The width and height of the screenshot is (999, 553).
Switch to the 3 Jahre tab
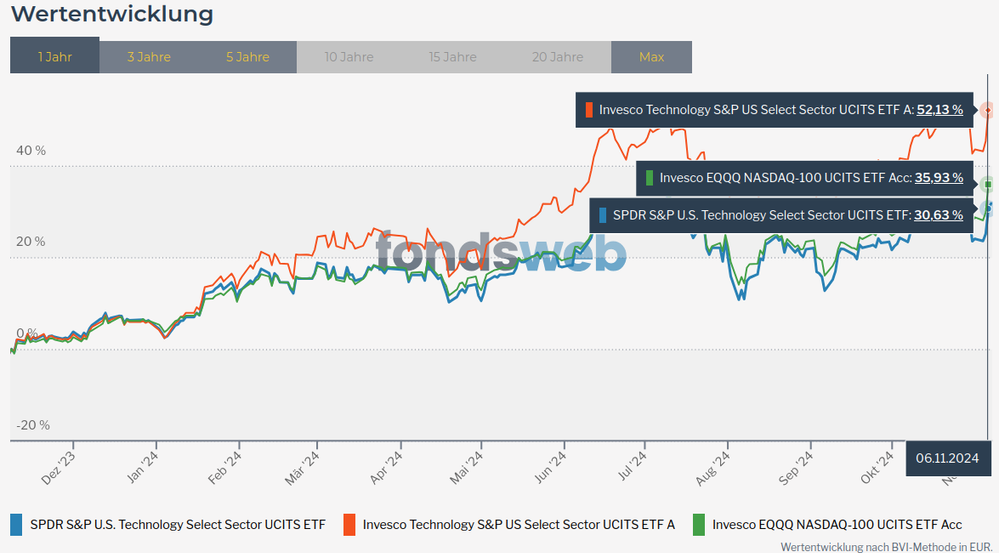click(149, 57)
